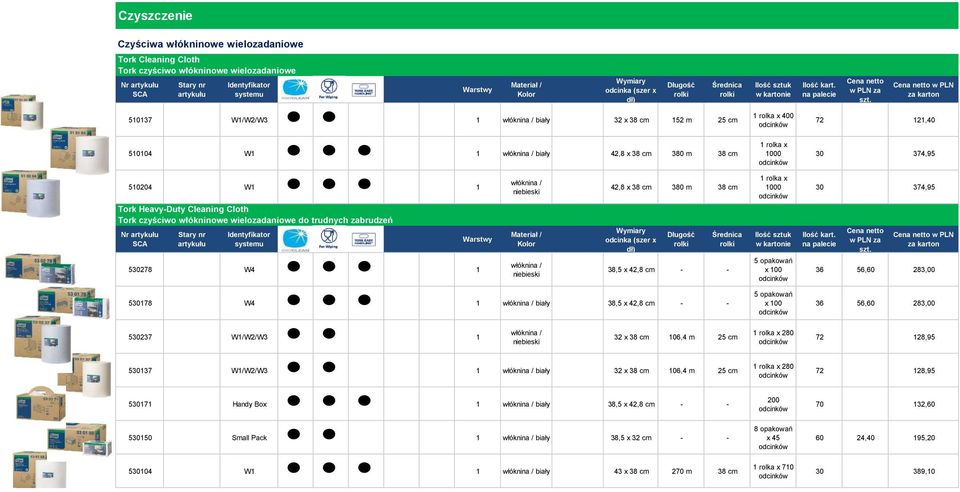Image resolution: width=960 pixels, height=492 pixels.
Task: Click carton price 283,00 in row 530278
Action: coord(924,270)
